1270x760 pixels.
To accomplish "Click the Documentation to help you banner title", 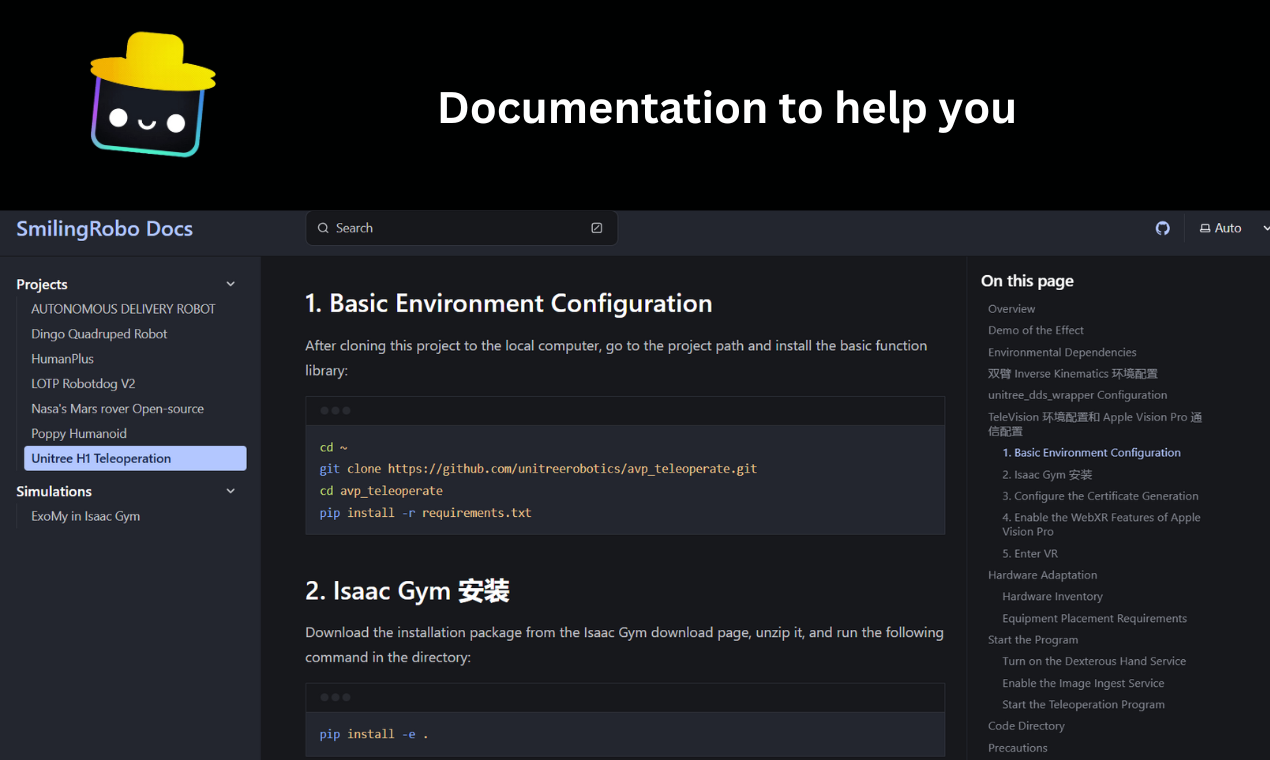I will (727, 107).
